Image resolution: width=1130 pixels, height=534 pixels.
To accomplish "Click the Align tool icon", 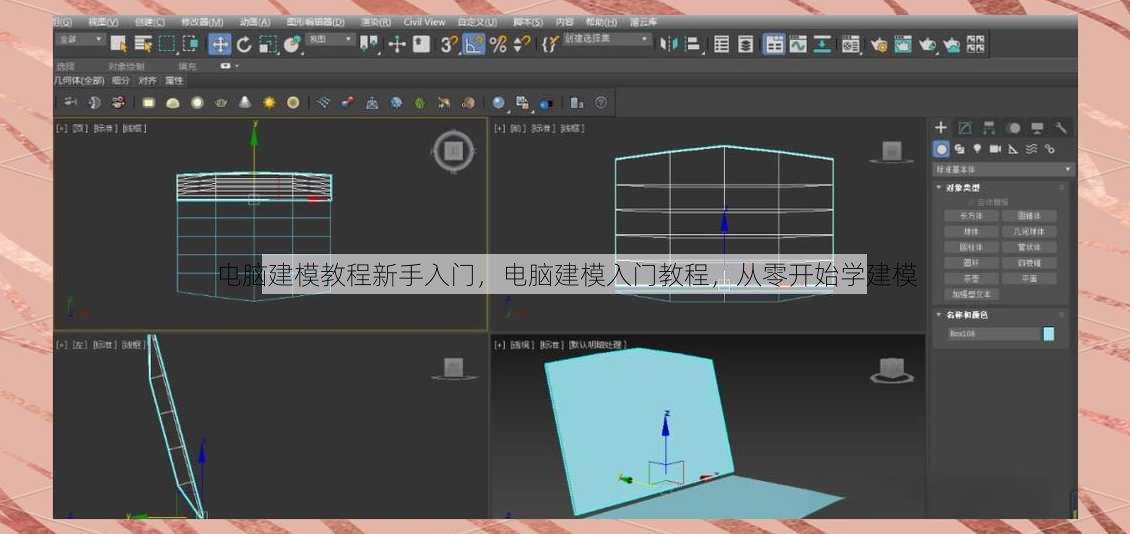I will 693,45.
